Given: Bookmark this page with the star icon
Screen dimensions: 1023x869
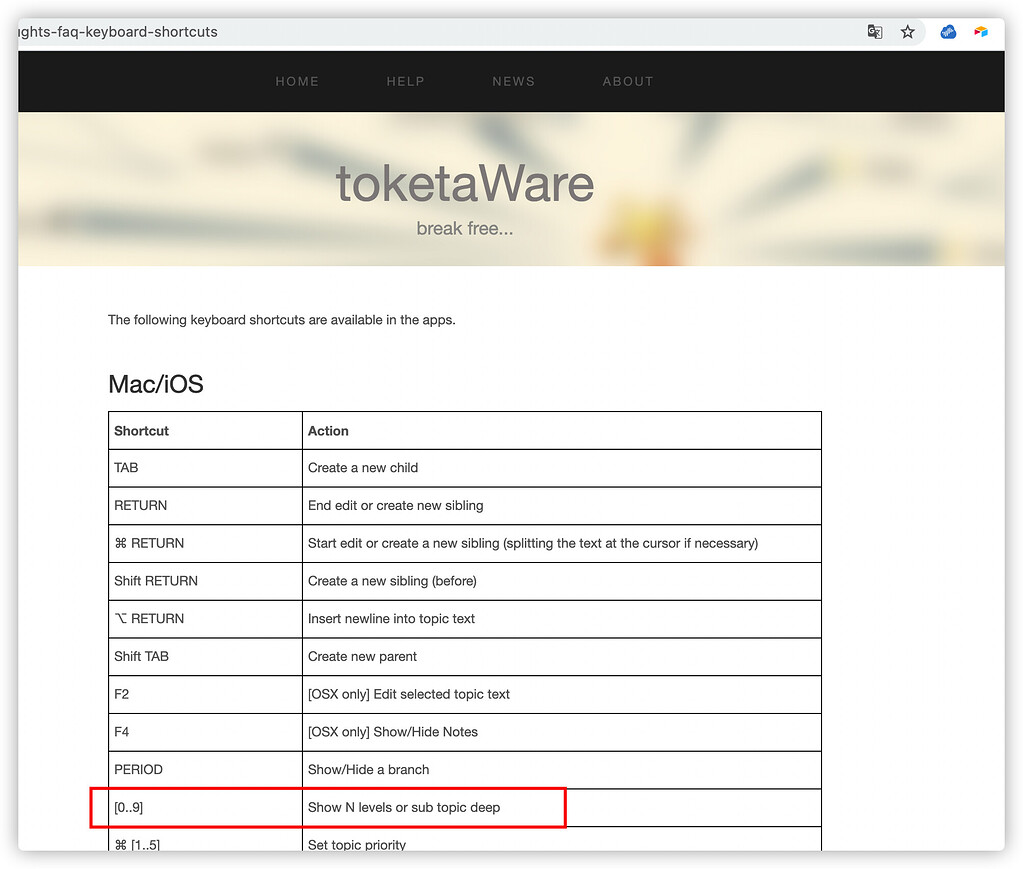Looking at the screenshot, I should [x=907, y=32].
